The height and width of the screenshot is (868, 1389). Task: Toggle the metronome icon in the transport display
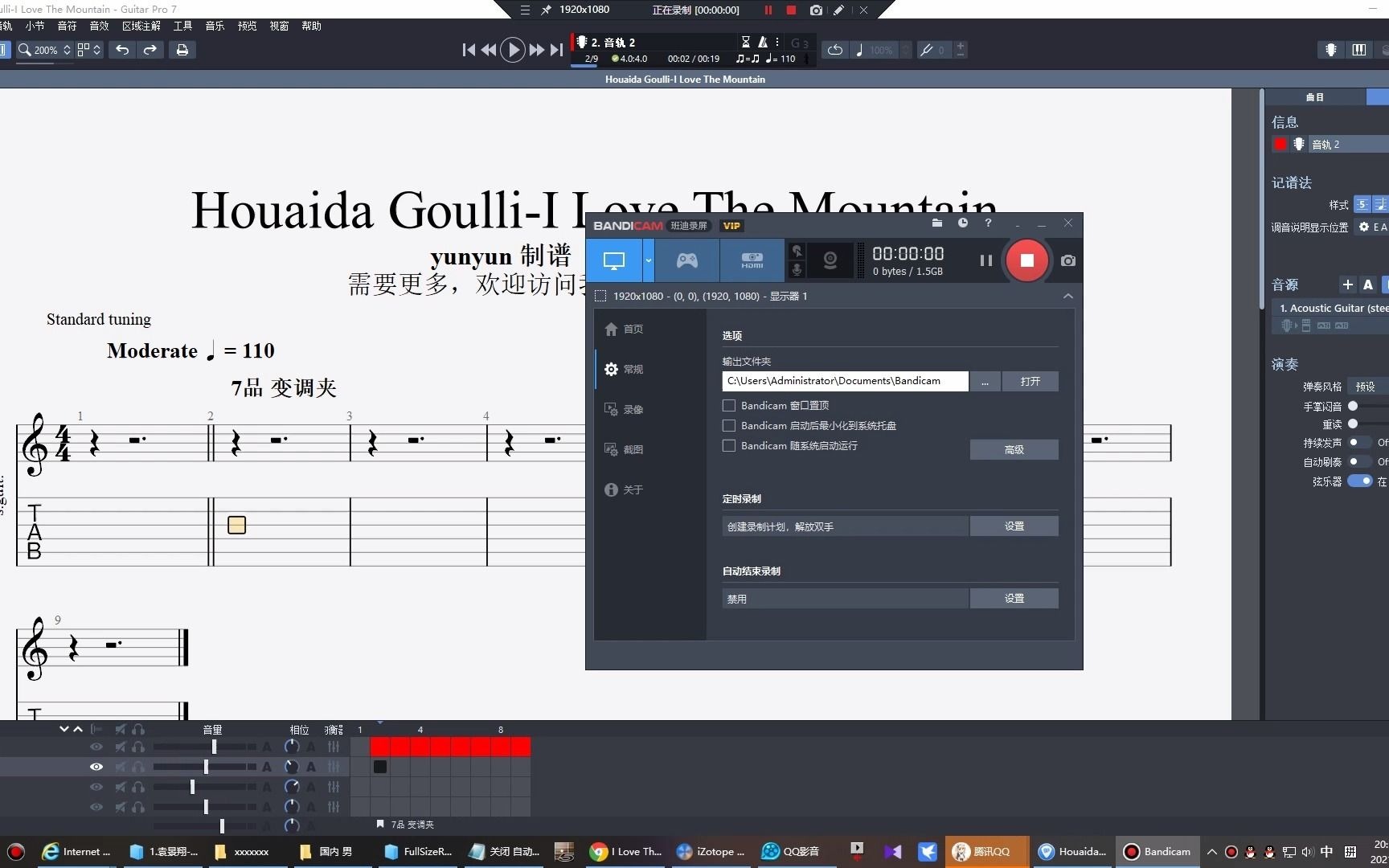click(763, 42)
